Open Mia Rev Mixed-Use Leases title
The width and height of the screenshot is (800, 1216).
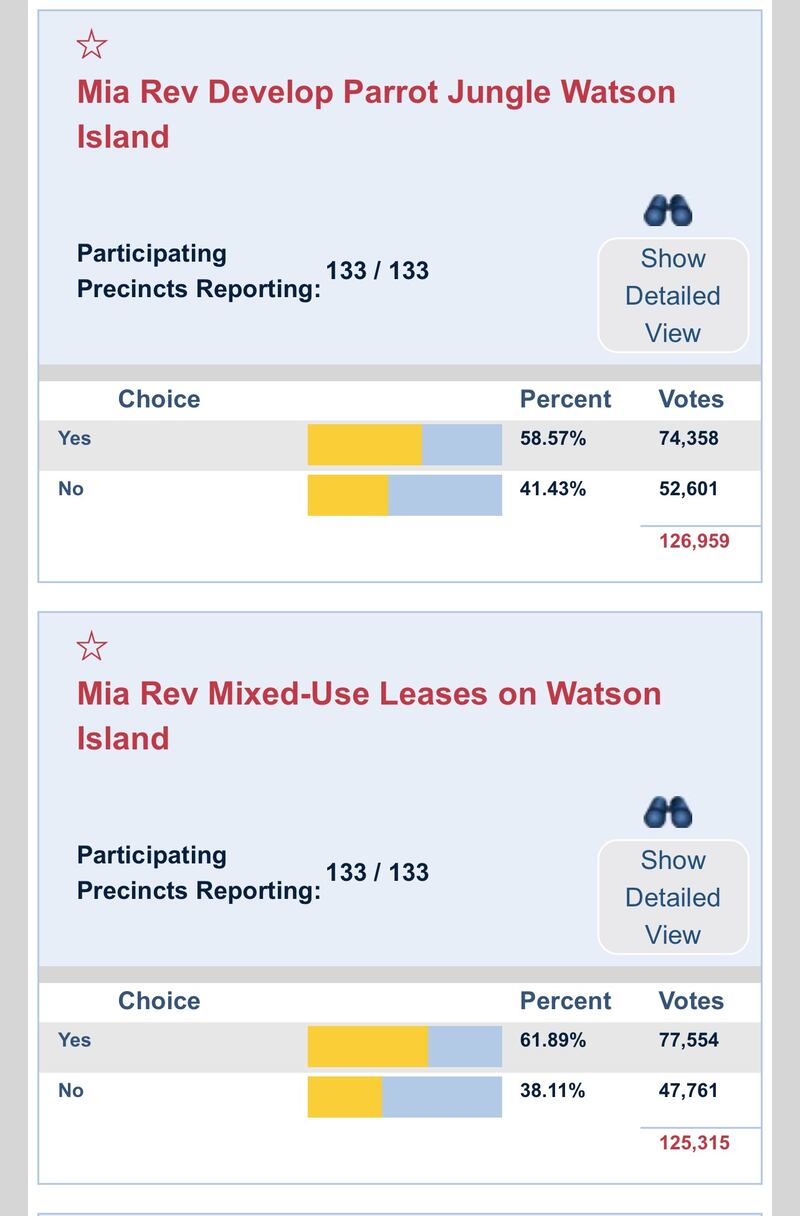[369, 716]
